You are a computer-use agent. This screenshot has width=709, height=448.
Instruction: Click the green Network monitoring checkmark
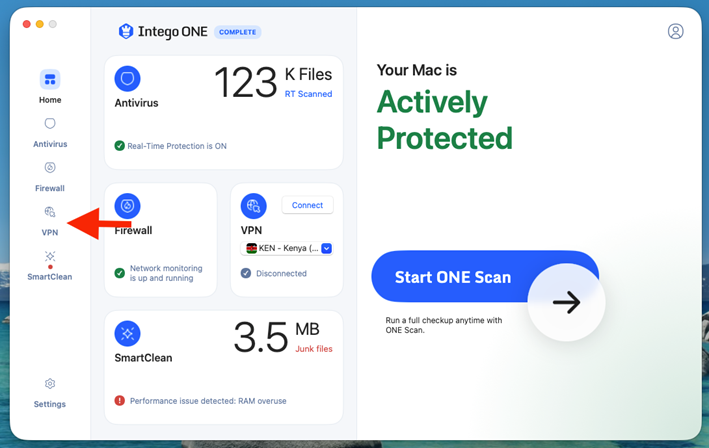pos(119,273)
